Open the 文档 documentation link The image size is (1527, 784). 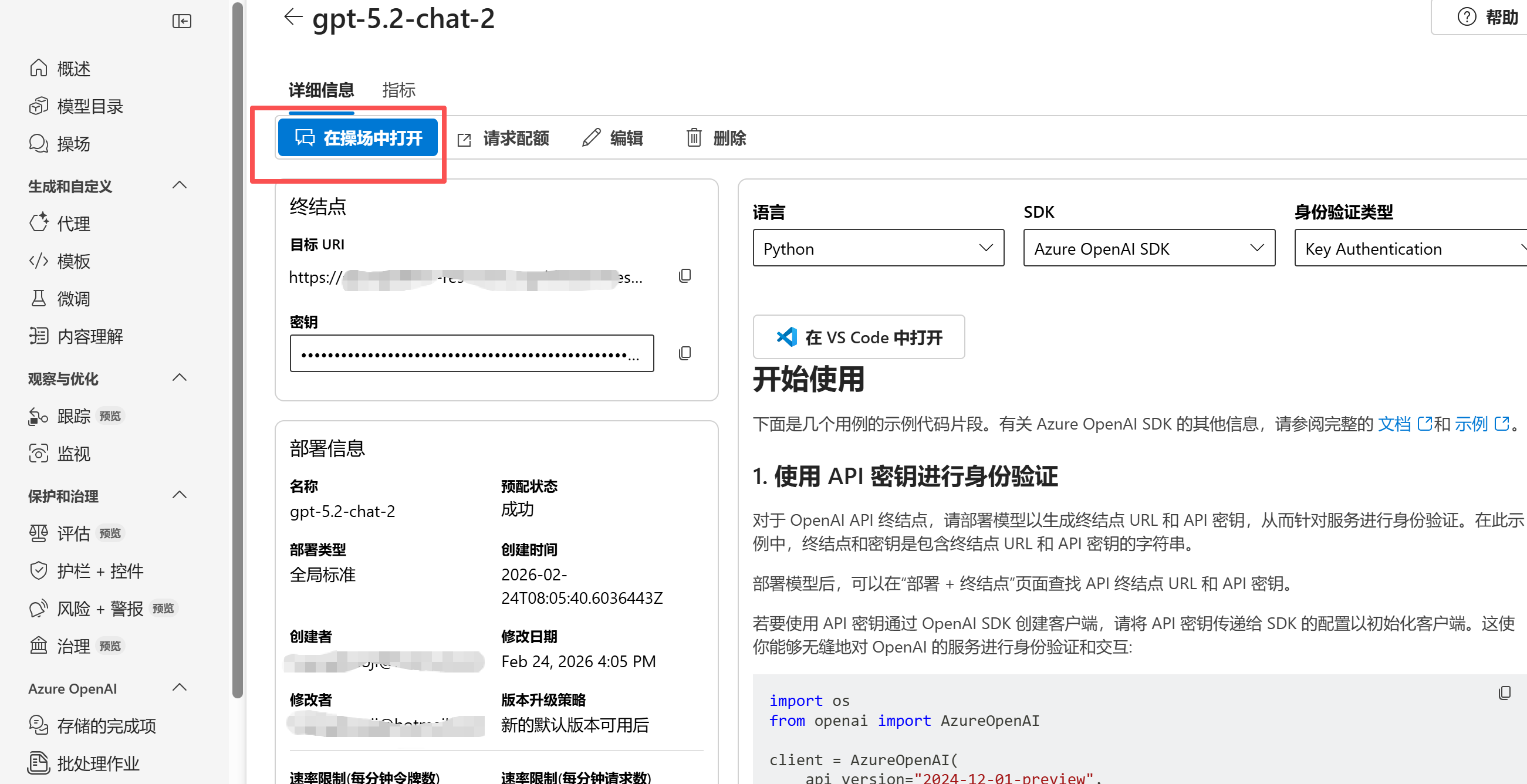[1394, 424]
